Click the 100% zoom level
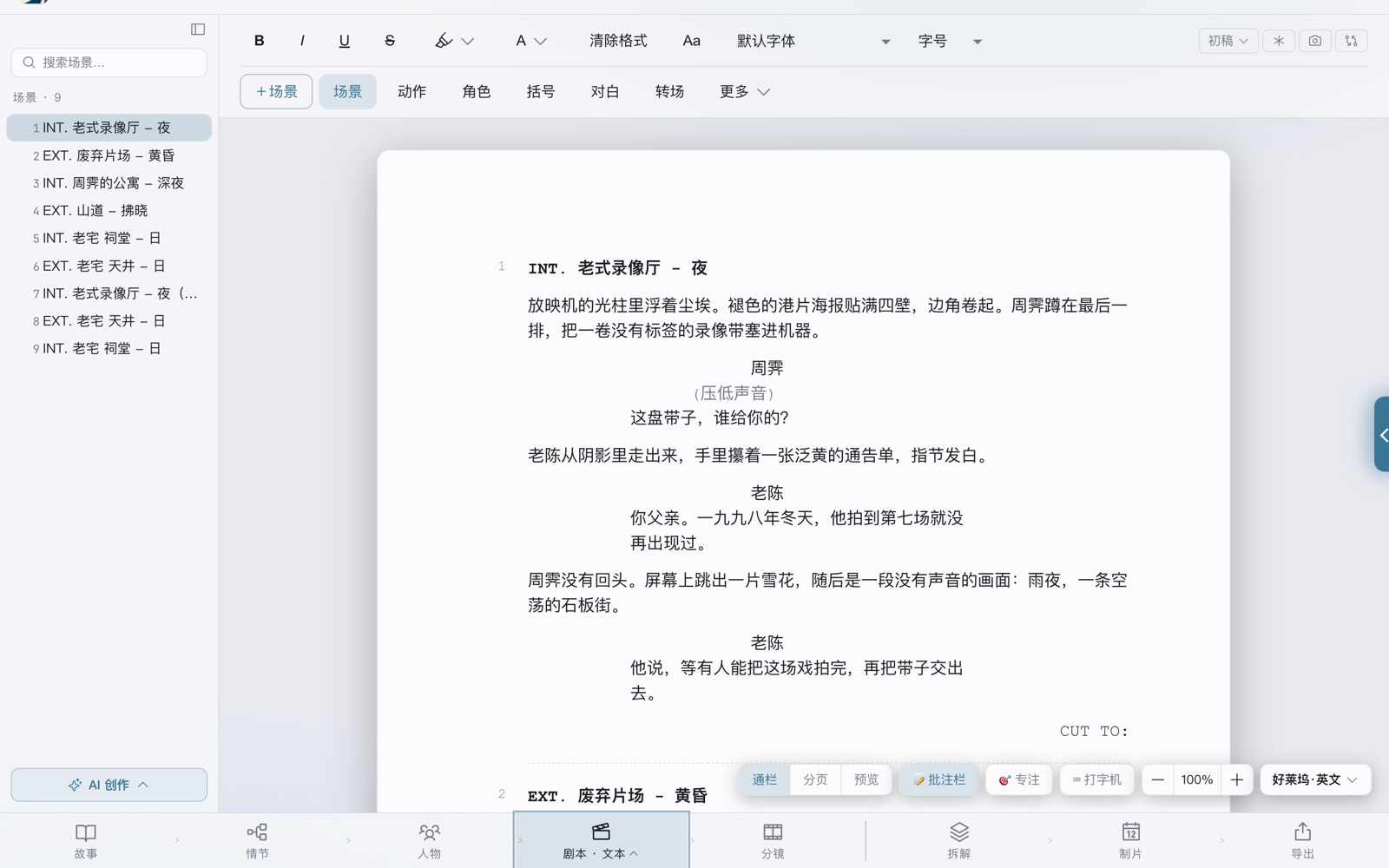The image size is (1389, 868). coord(1197,779)
